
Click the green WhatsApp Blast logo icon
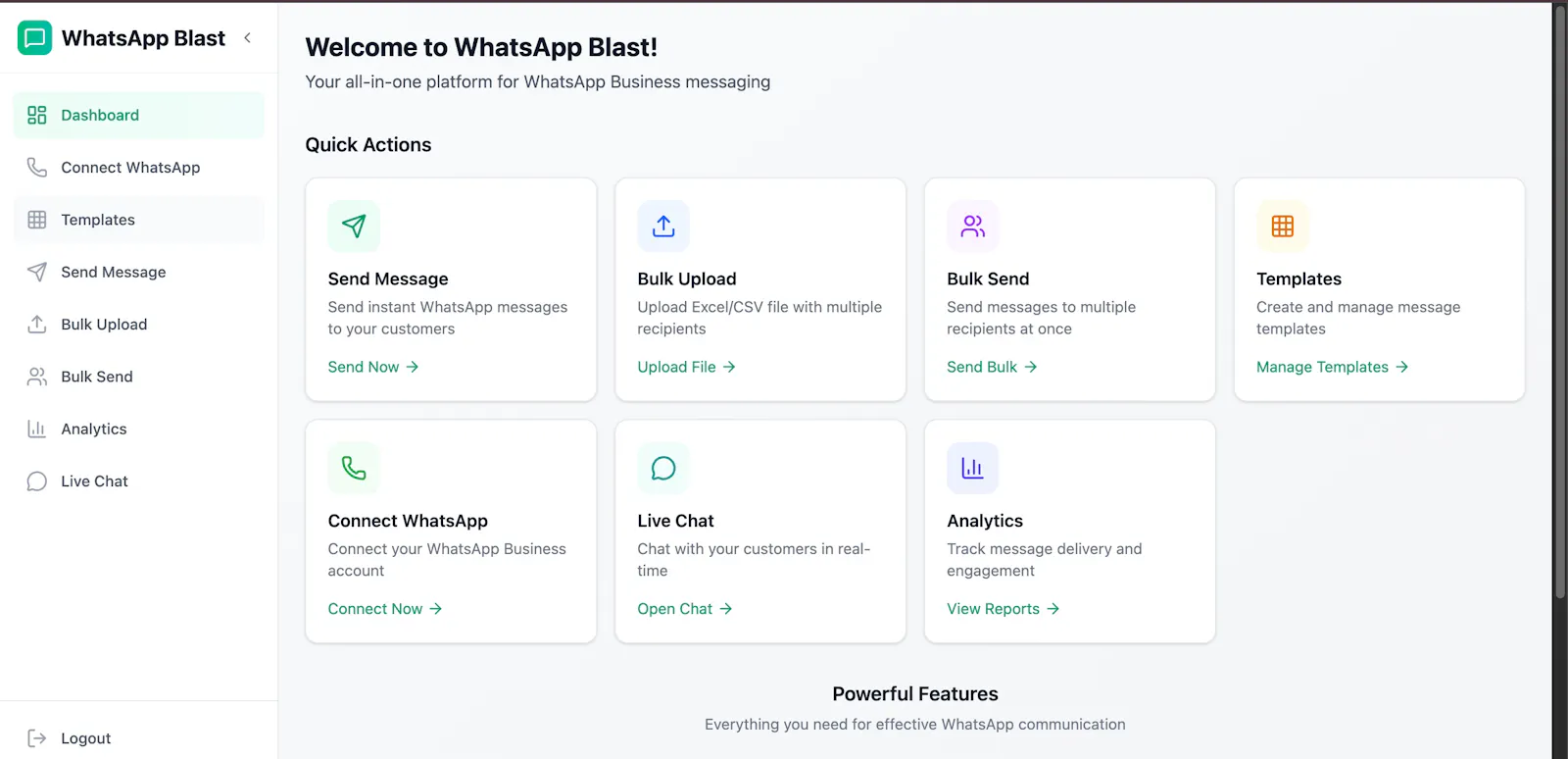point(34,38)
